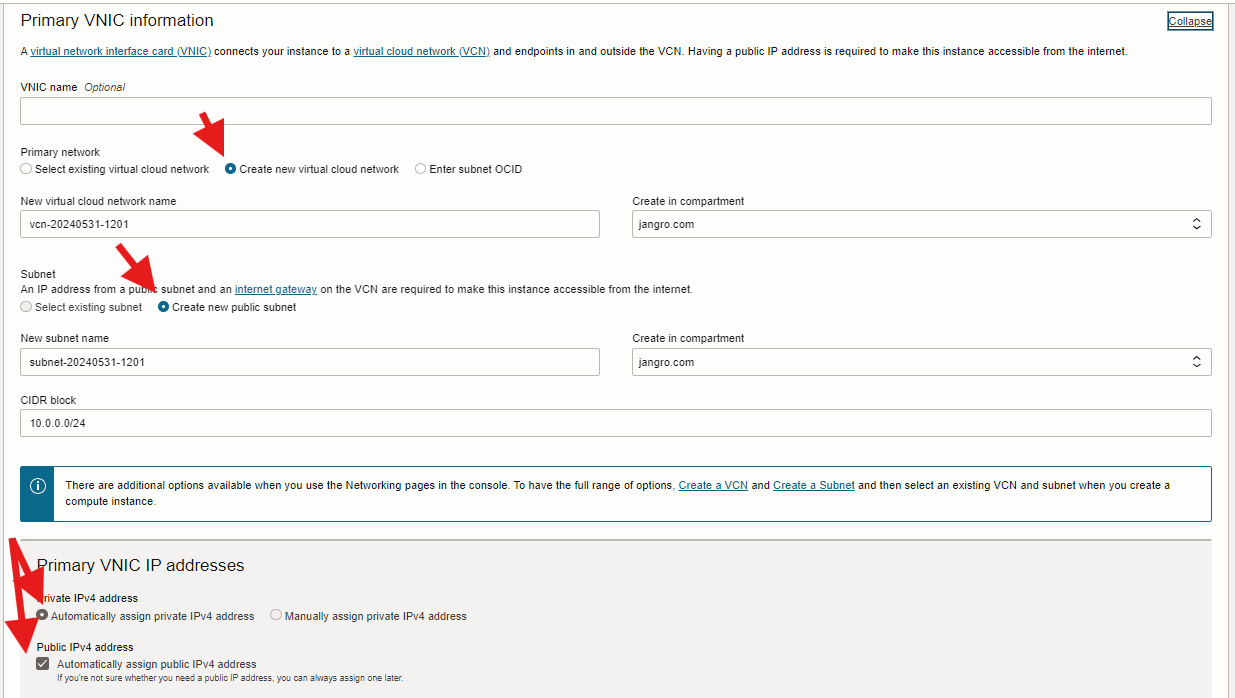Viewport: 1235px width, 698px height.
Task: Select Create new virtual cloud network option
Action: [x=230, y=168]
